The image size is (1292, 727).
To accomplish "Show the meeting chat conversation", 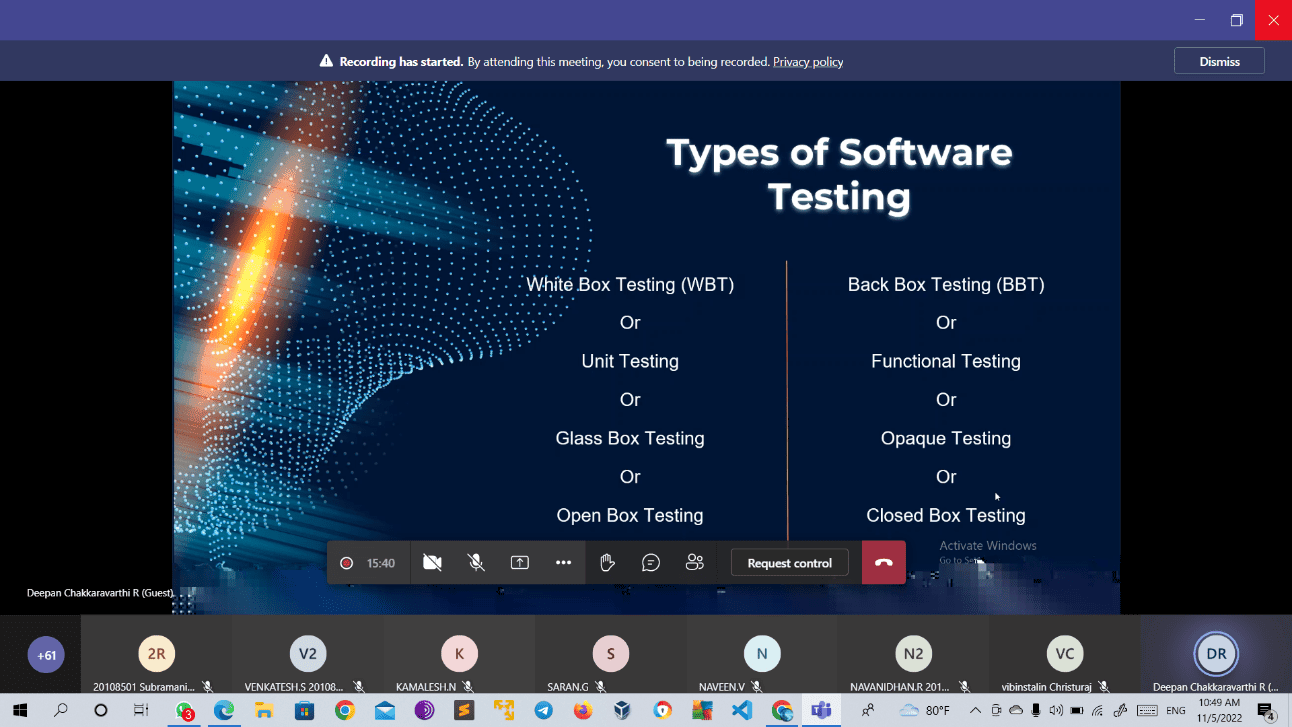I will [651, 563].
